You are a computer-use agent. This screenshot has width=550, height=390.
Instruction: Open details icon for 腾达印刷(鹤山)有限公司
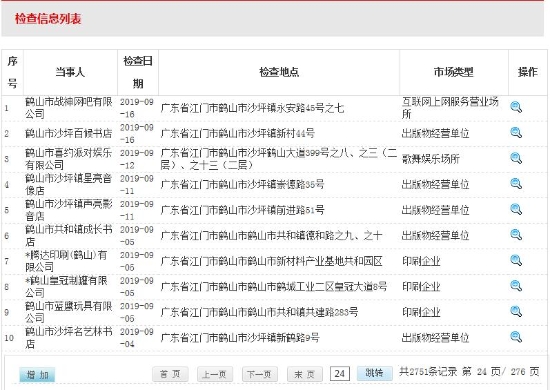pyautogui.click(x=516, y=261)
